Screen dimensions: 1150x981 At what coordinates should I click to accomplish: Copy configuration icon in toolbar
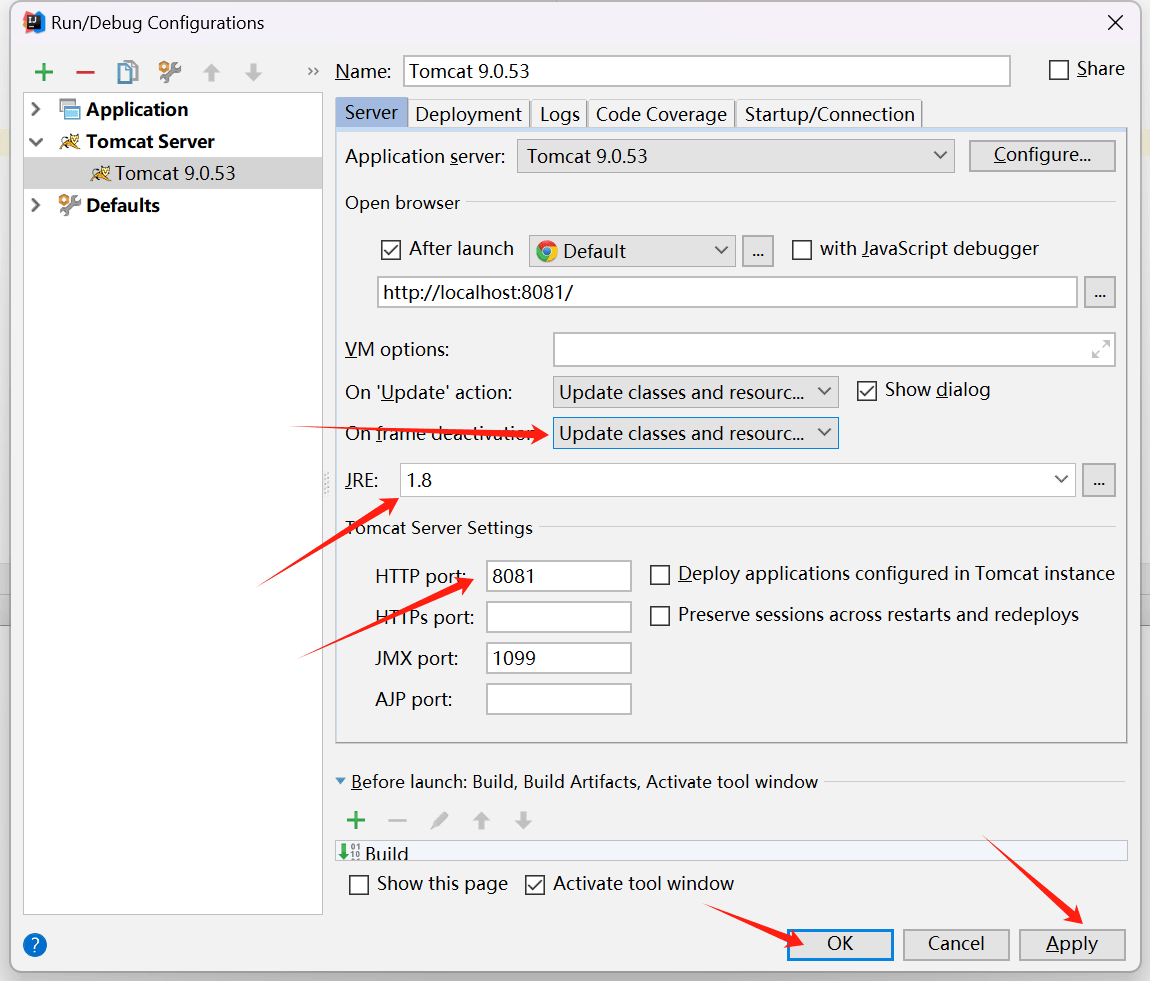click(128, 72)
